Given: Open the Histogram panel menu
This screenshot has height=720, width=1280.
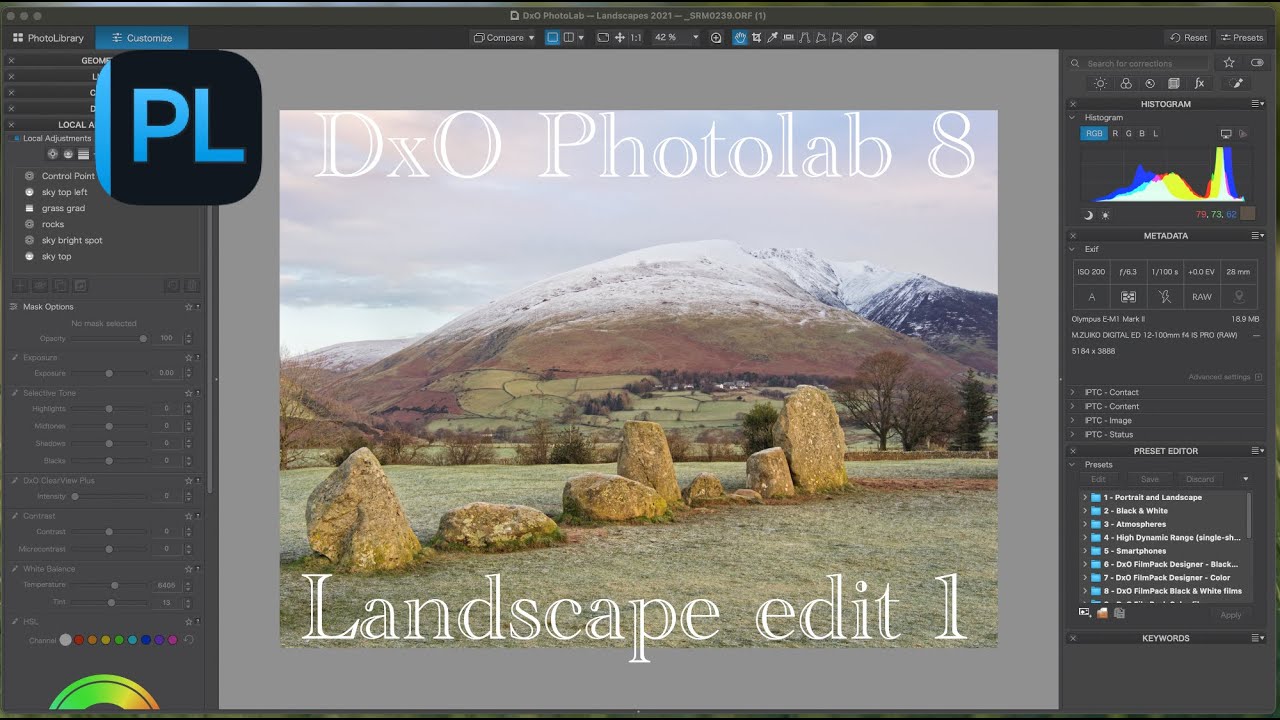Looking at the screenshot, I should click(1257, 103).
